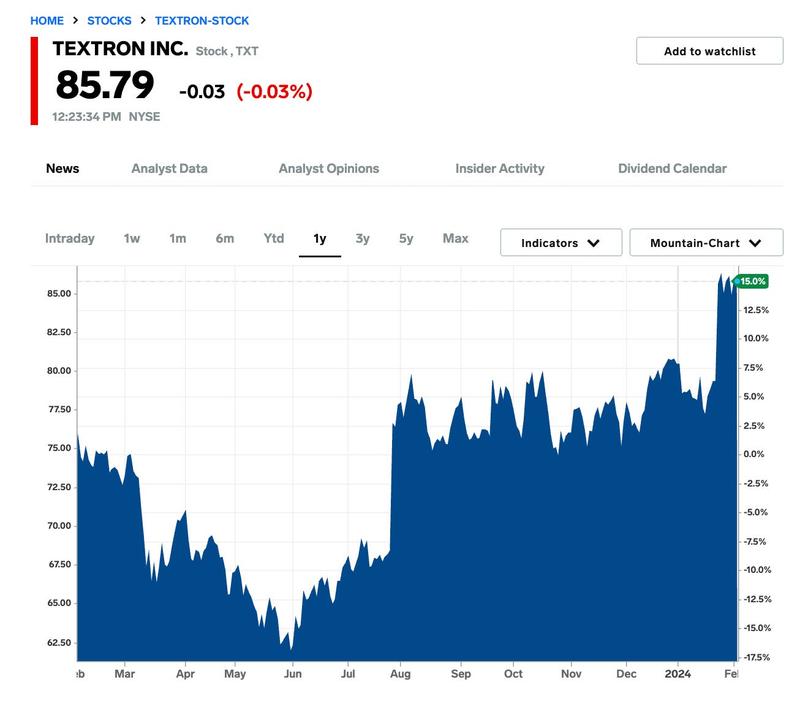Viewport: 800px width, 701px height.
Task: Open the Indicators dropdown
Action: (x=561, y=242)
